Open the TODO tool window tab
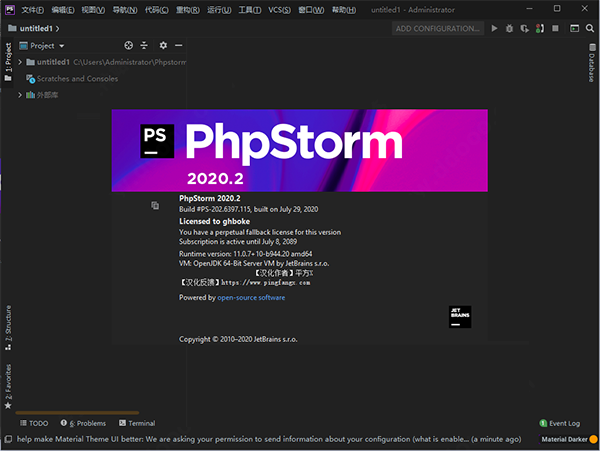 [34, 423]
